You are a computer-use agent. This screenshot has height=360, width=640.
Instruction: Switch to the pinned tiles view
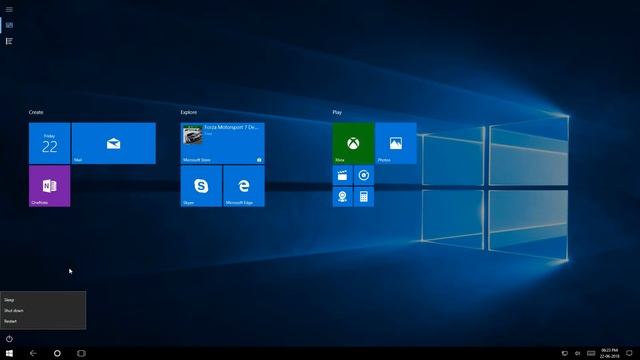(x=9, y=25)
